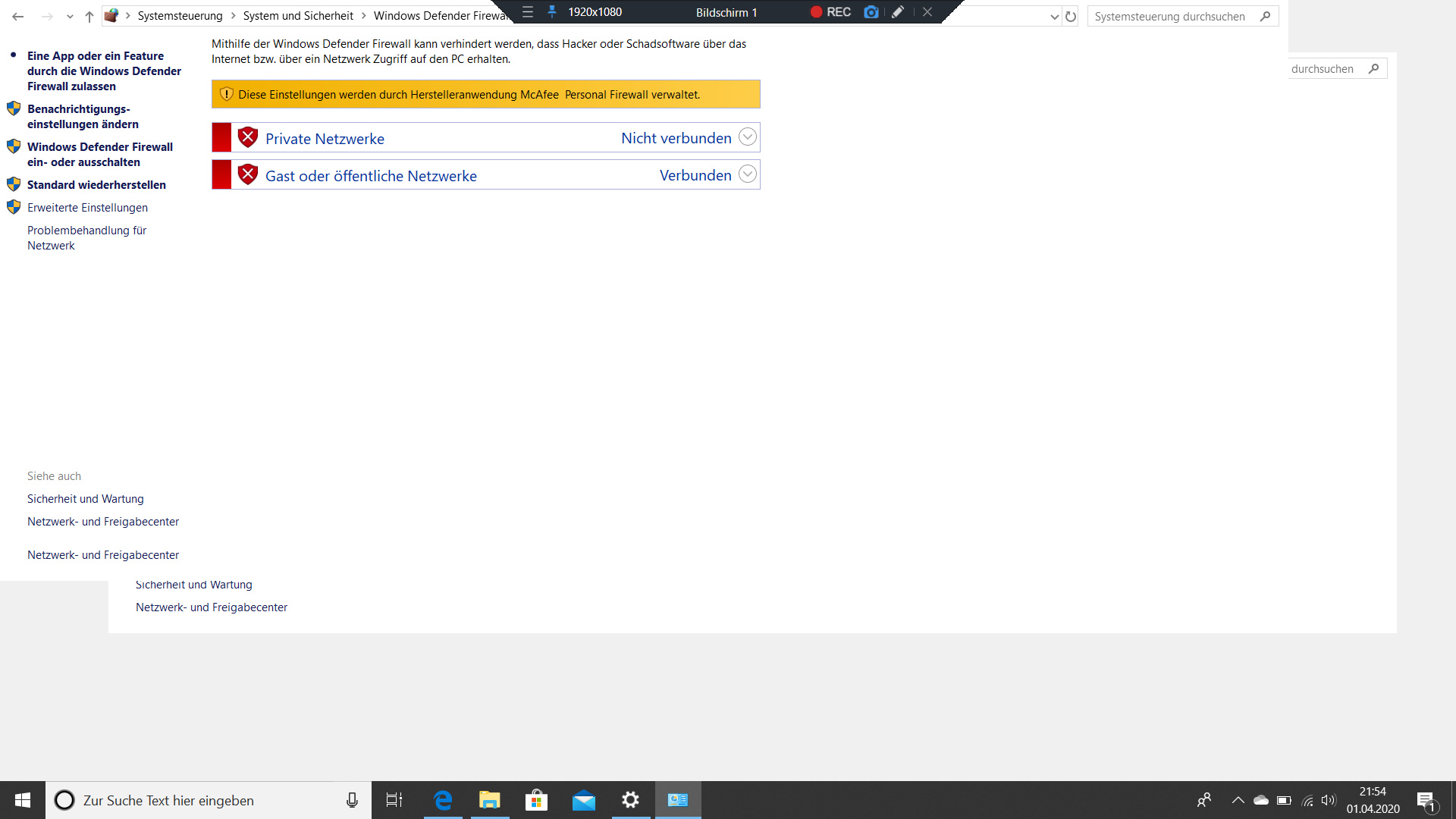Open Sicherheit und Wartung under Siehe auch
This screenshot has width=1456, height=819.
(86, 499)
